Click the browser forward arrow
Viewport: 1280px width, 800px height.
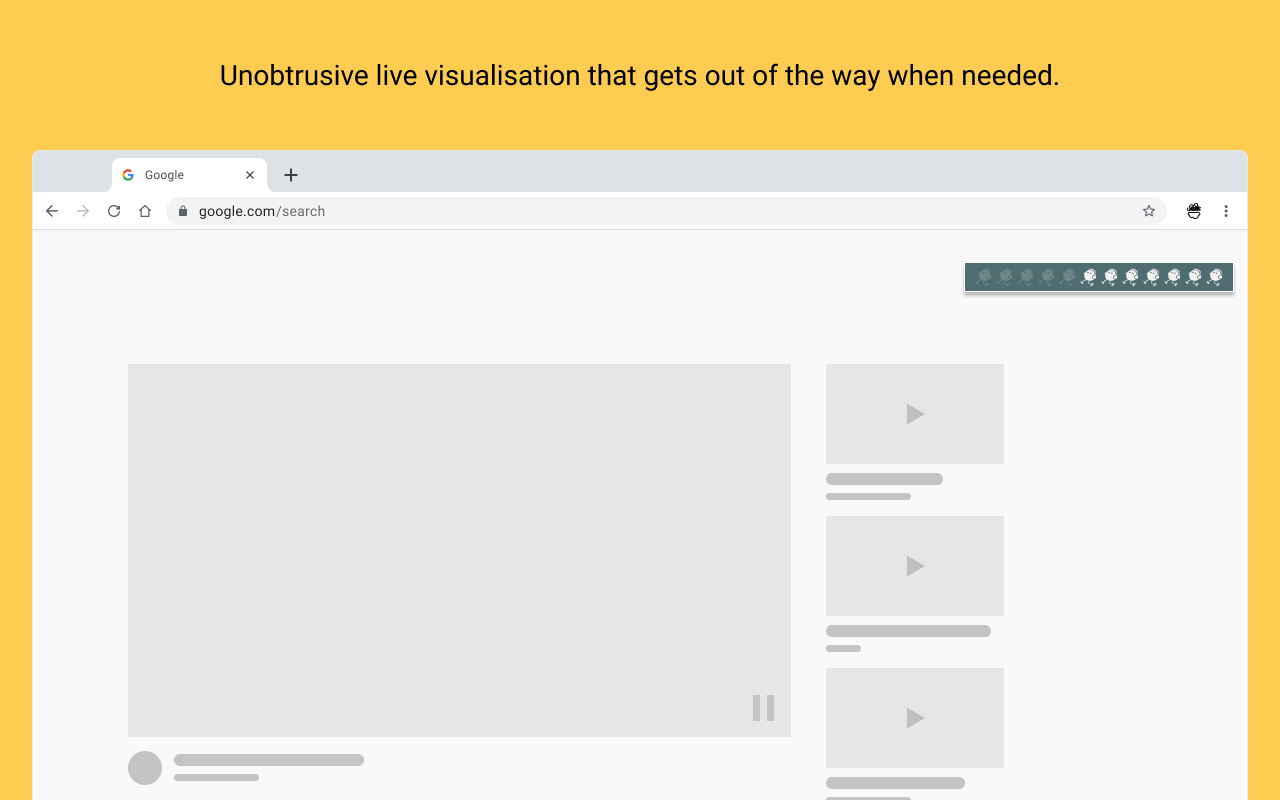83,211
